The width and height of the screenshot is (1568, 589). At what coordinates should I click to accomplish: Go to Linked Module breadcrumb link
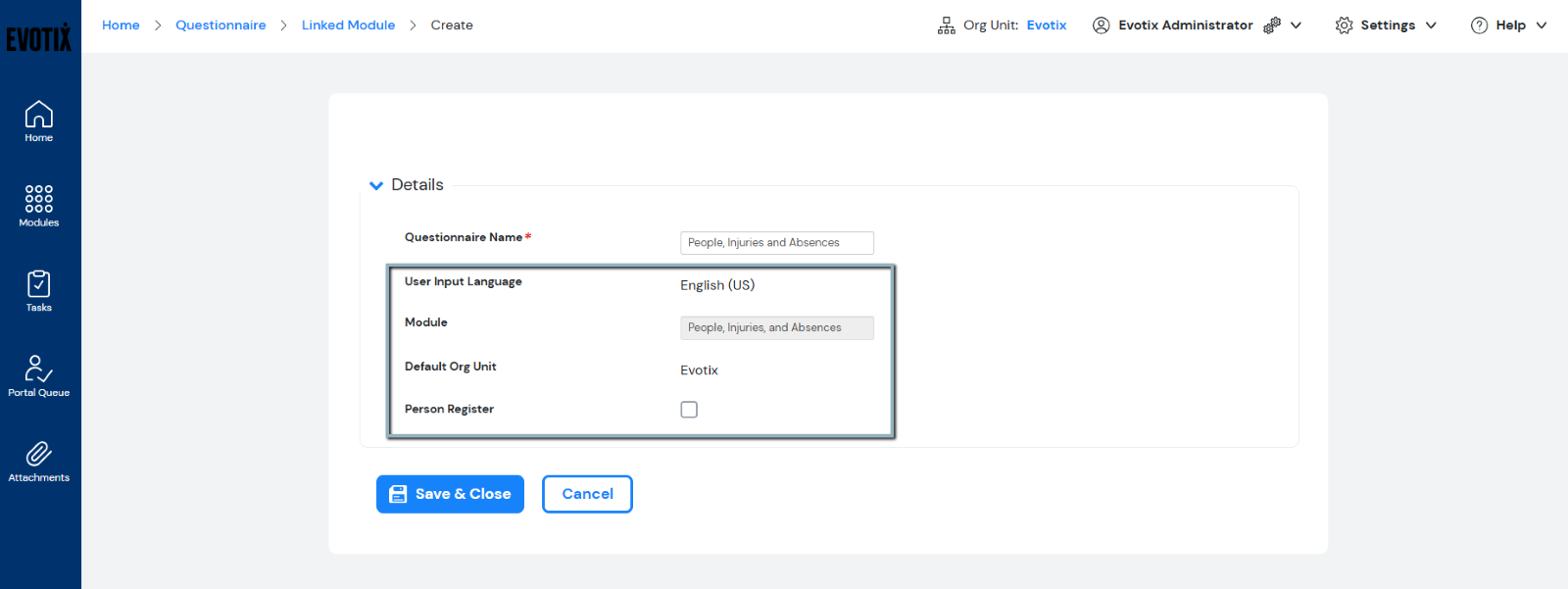pyautogui.click(x=348, y=25)
